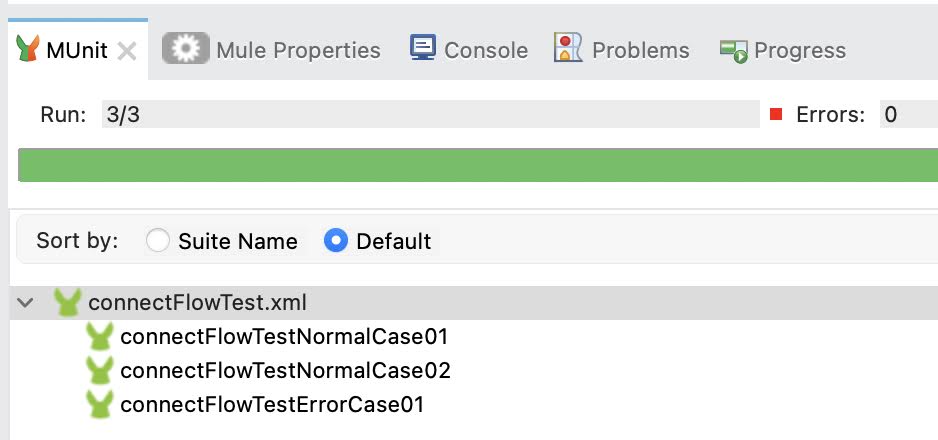Click the Mule Properties gear icon
Viewport: 938px width, 440px height.
pyautogui.click(x=185, y=49)
